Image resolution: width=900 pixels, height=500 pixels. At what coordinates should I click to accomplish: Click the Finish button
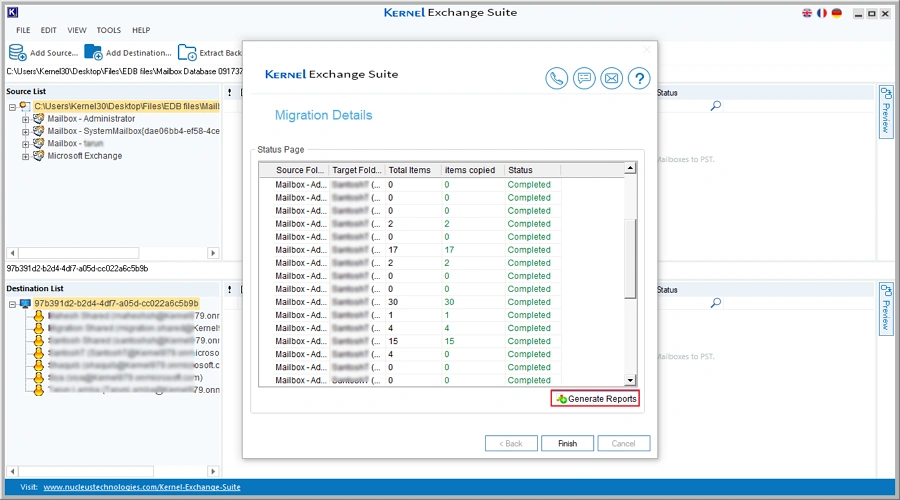point(567,443)
